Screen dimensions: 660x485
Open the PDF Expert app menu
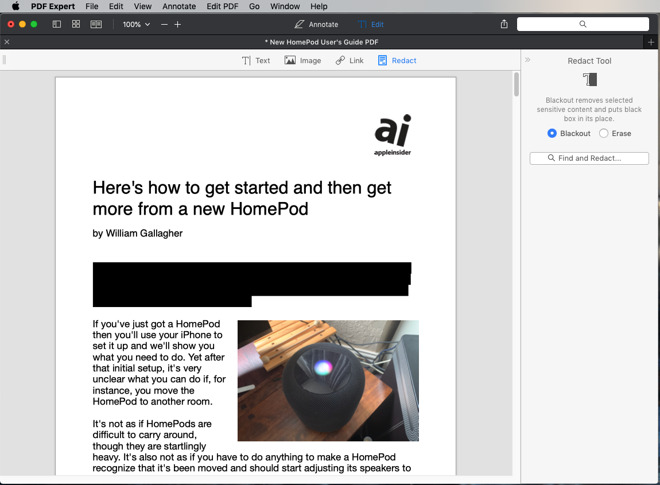[53, 6]
